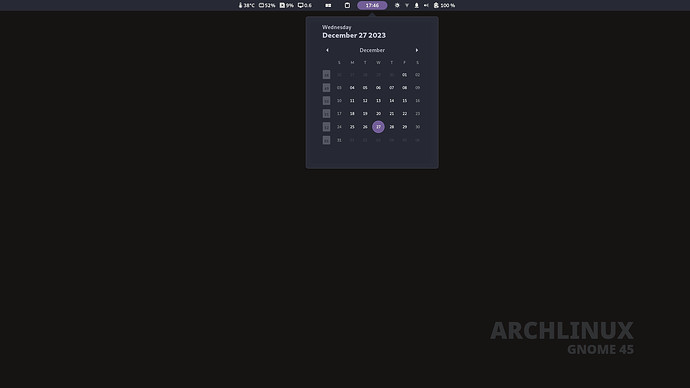Click the microphone icon in the system tray
This screenshot has width=690, height=388.
point(416,5)
